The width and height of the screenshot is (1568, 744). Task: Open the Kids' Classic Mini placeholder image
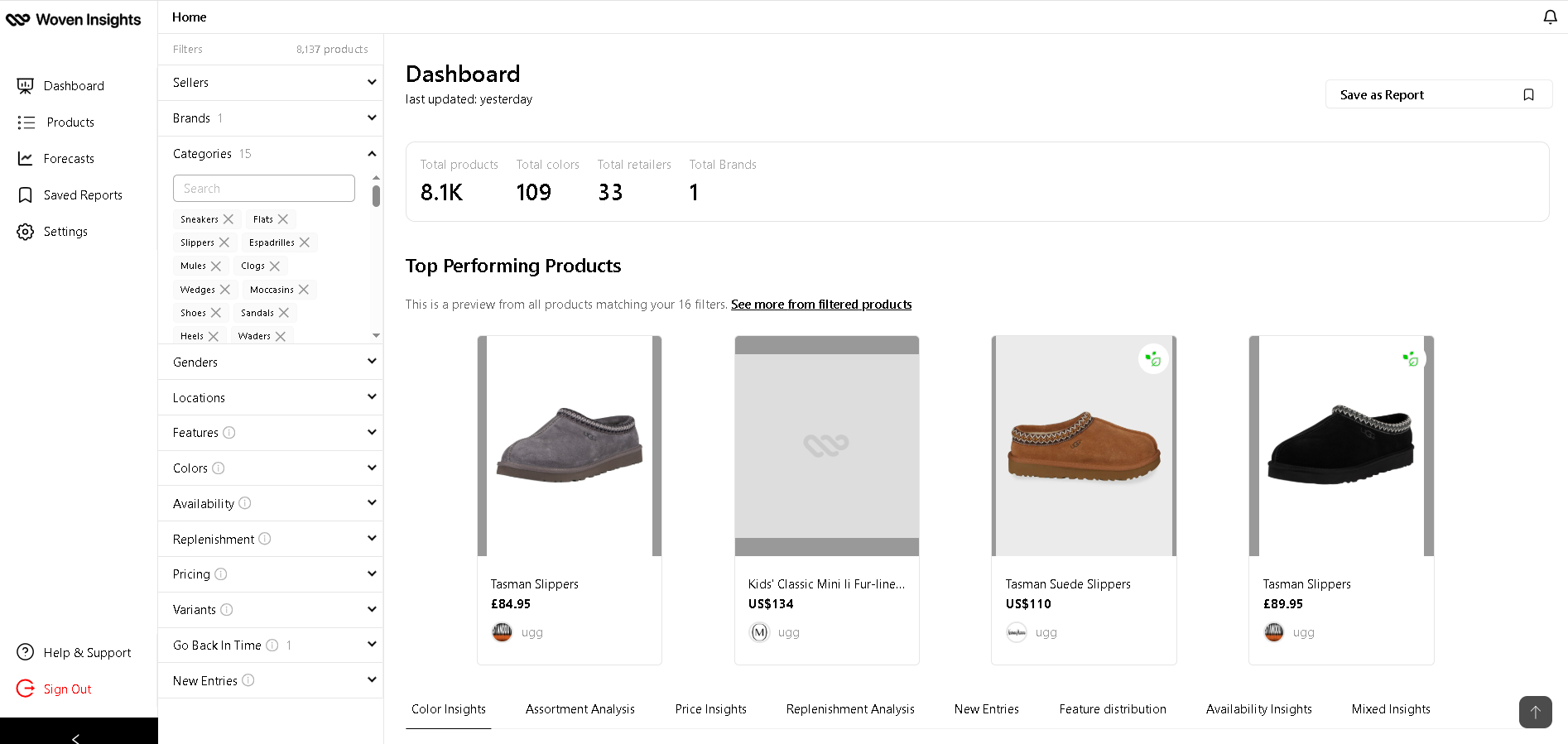coord(827,446)
